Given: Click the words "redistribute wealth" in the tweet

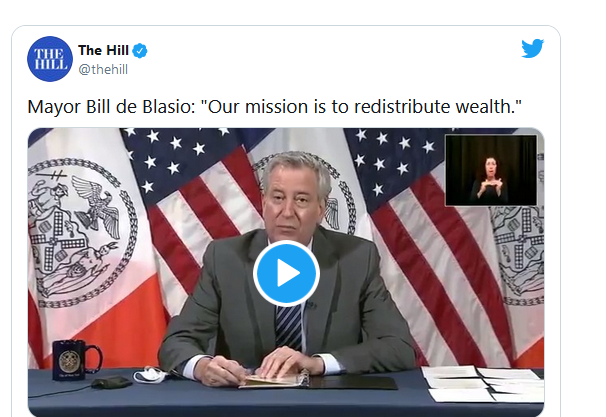Looking at the screenshot, I should (x=437, y=107).
